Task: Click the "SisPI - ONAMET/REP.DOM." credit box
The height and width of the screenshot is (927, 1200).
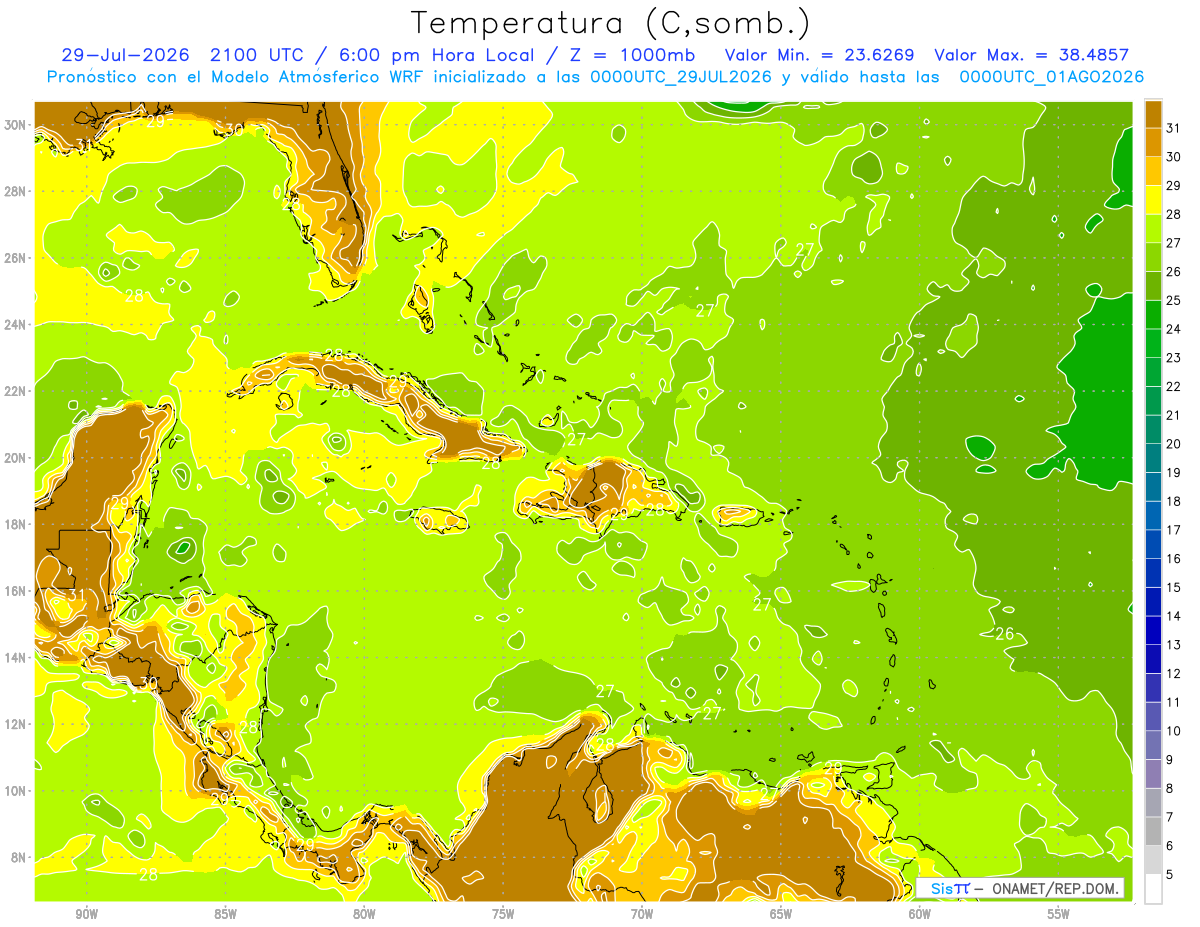Action: [x=1020, y=888]
